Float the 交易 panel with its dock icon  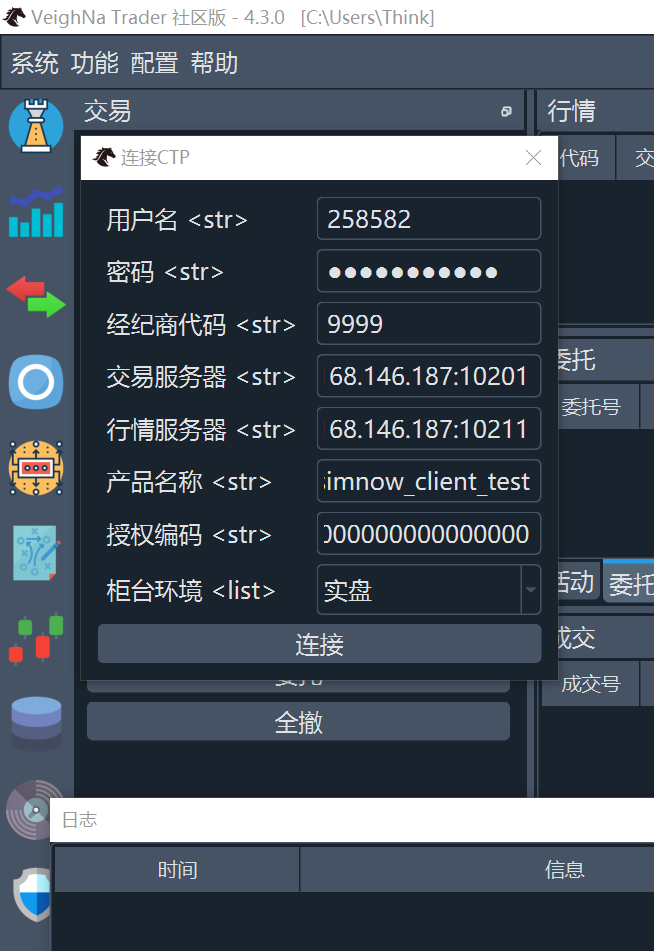[506, 112]
